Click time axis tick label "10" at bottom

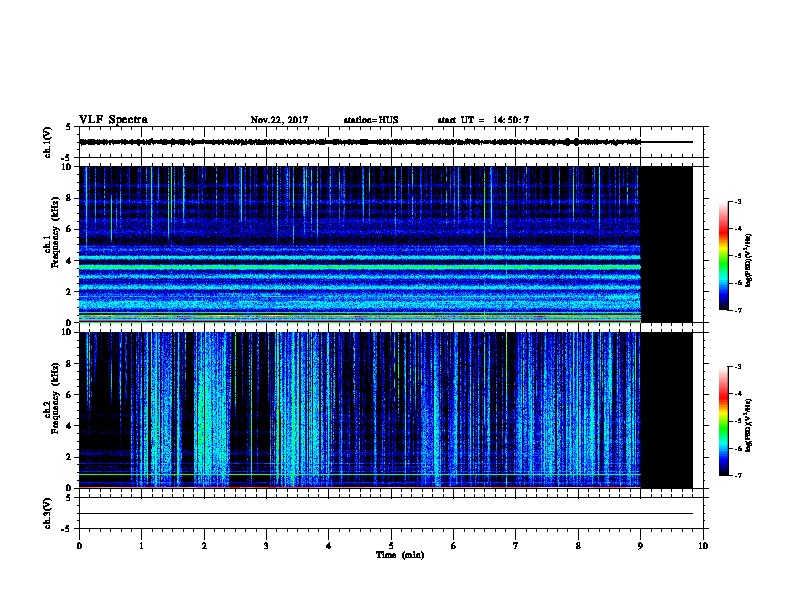tap(703, 546)
